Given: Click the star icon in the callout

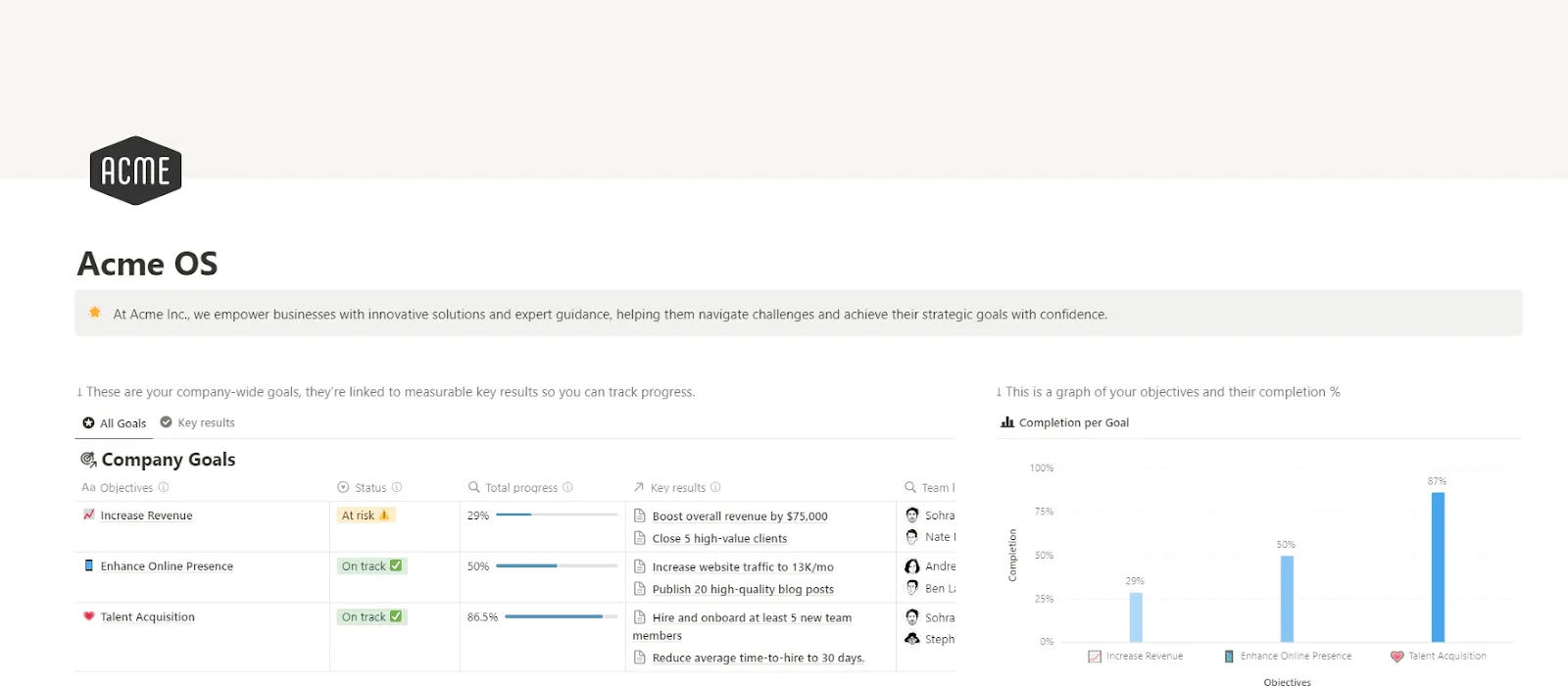Looking at the screenshot, I should click(95, 313).
